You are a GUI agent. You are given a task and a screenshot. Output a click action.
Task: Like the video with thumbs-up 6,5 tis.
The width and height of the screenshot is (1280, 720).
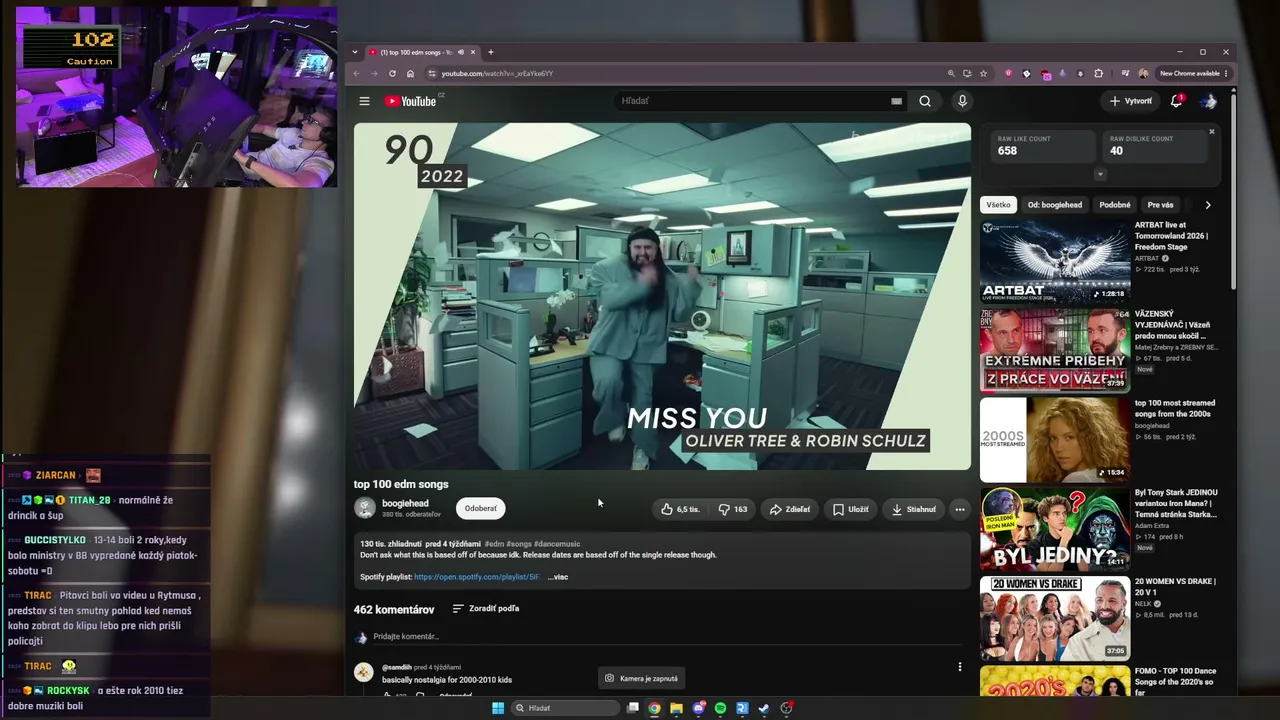(680, 509)
